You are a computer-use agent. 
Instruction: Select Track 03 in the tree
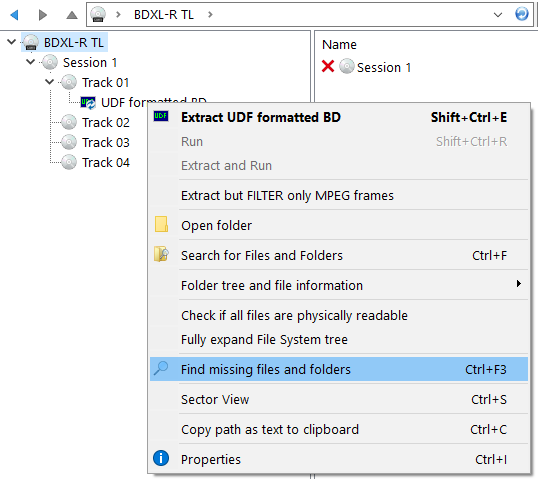click(x=106, y=142)
